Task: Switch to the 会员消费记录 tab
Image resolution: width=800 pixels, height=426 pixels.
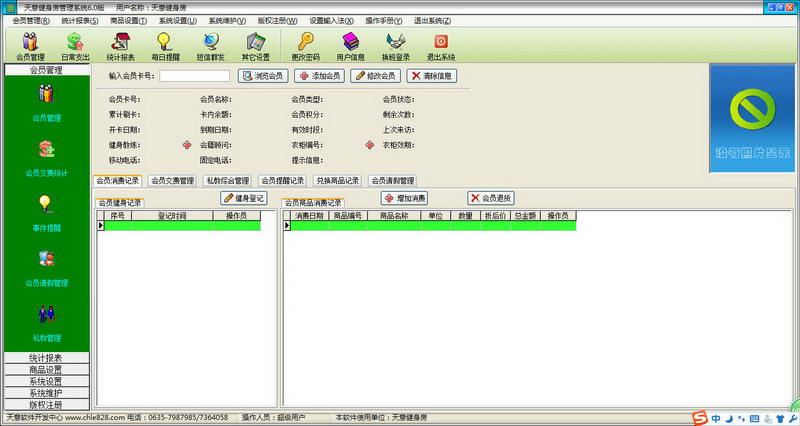Action: click(118, 181)
